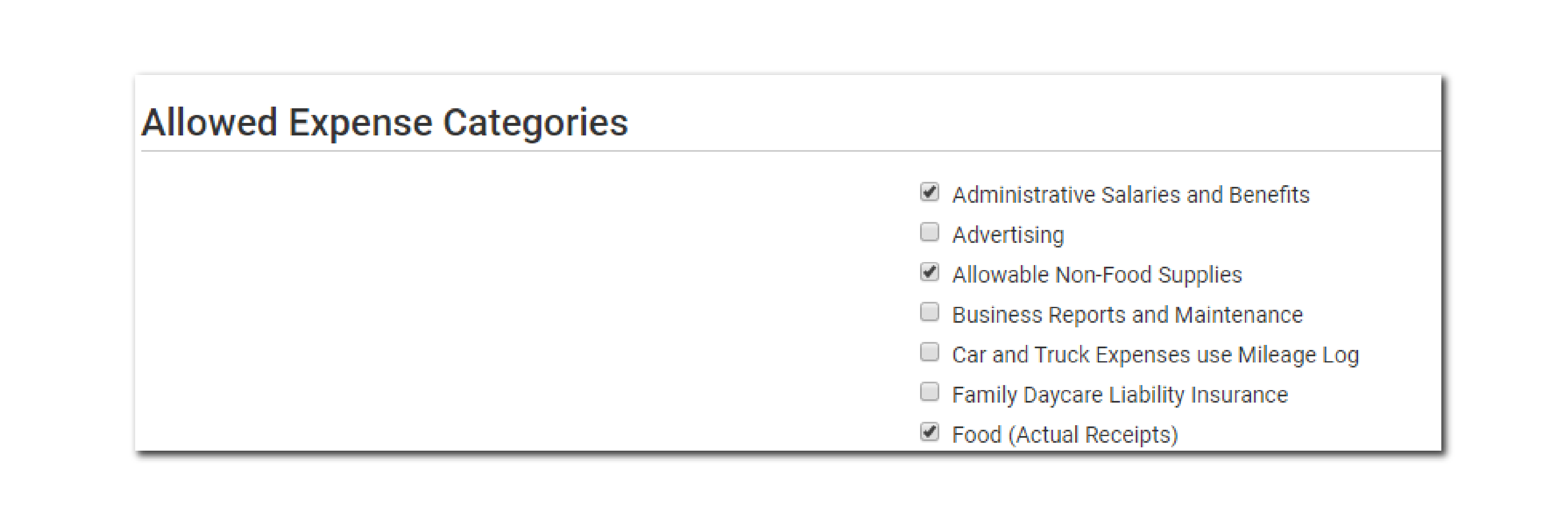This screenshot has height=523, width=1568.
Task: Click the Business Reports and Maintenance label
Action: click(1127, 315)
